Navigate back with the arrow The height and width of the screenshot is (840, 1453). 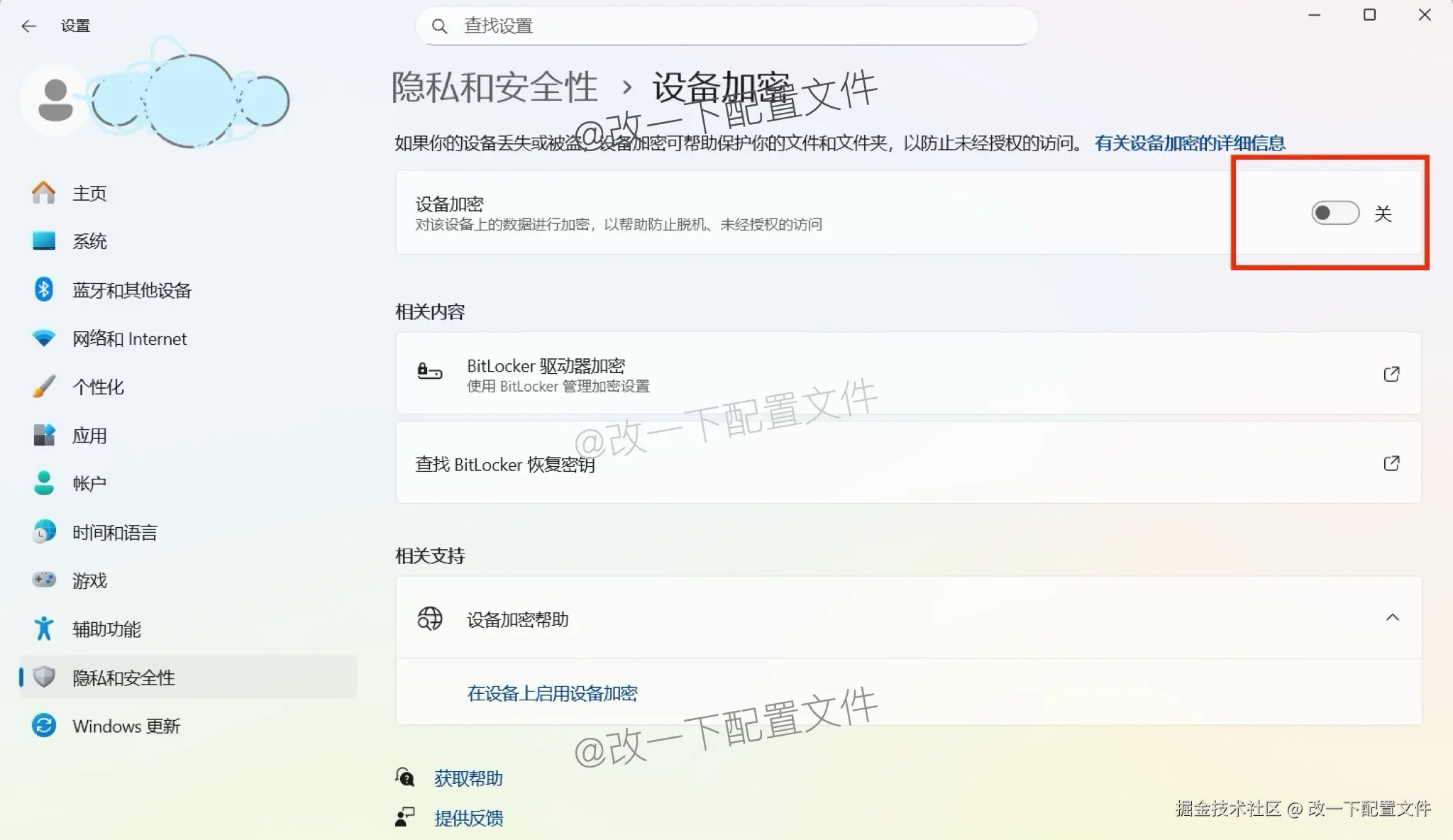click(x=28, y=26)
